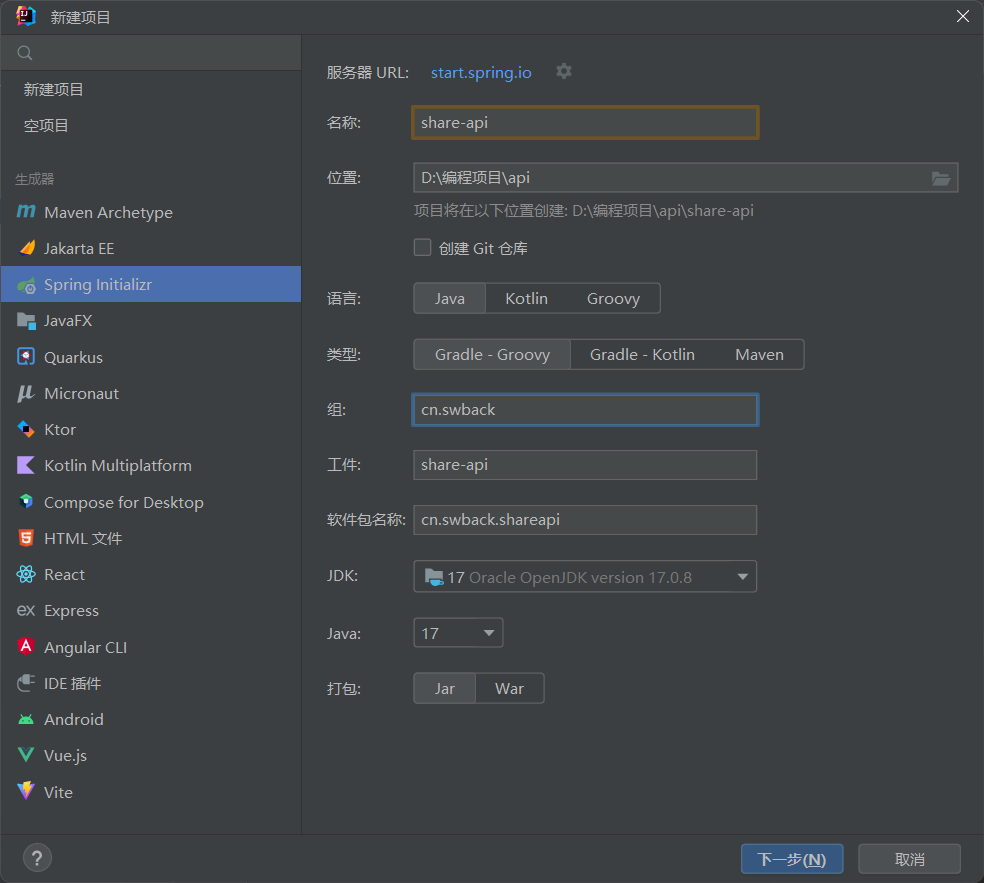Select the Quarkus generator entry
984x883 pixels.
151,357
